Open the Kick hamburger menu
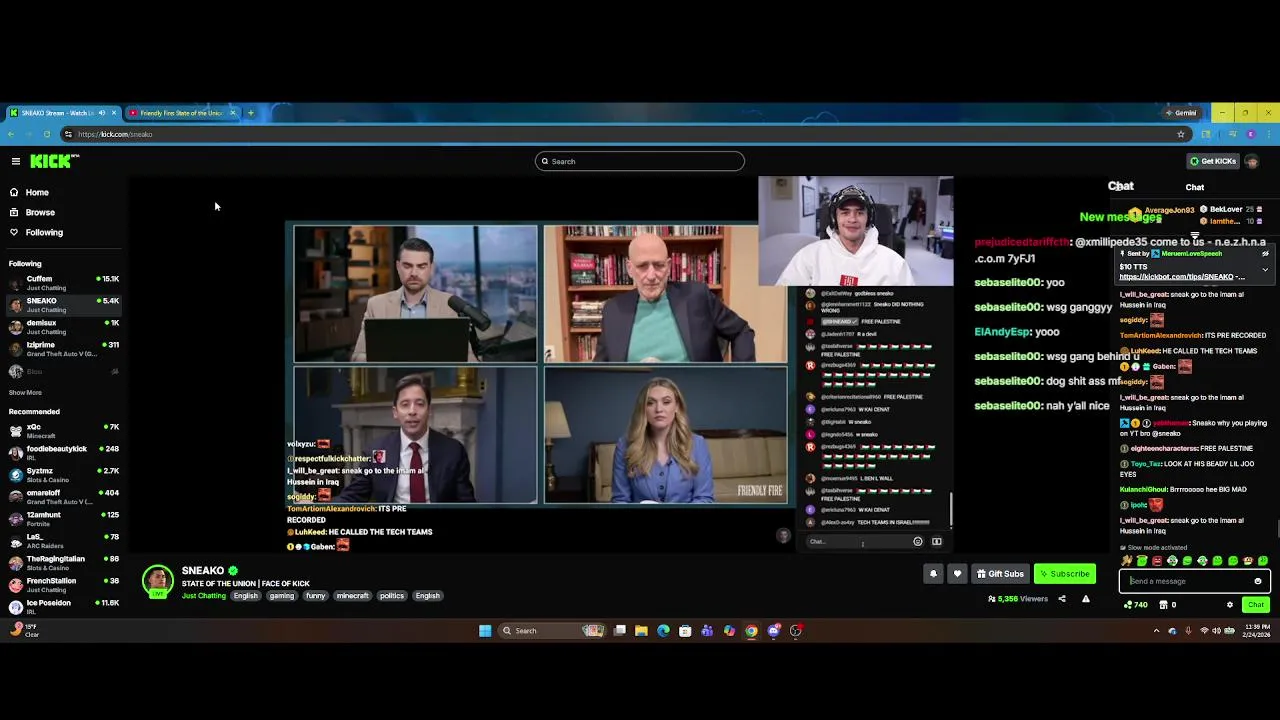The image size is (1280, 720). (x=16, y=161)
